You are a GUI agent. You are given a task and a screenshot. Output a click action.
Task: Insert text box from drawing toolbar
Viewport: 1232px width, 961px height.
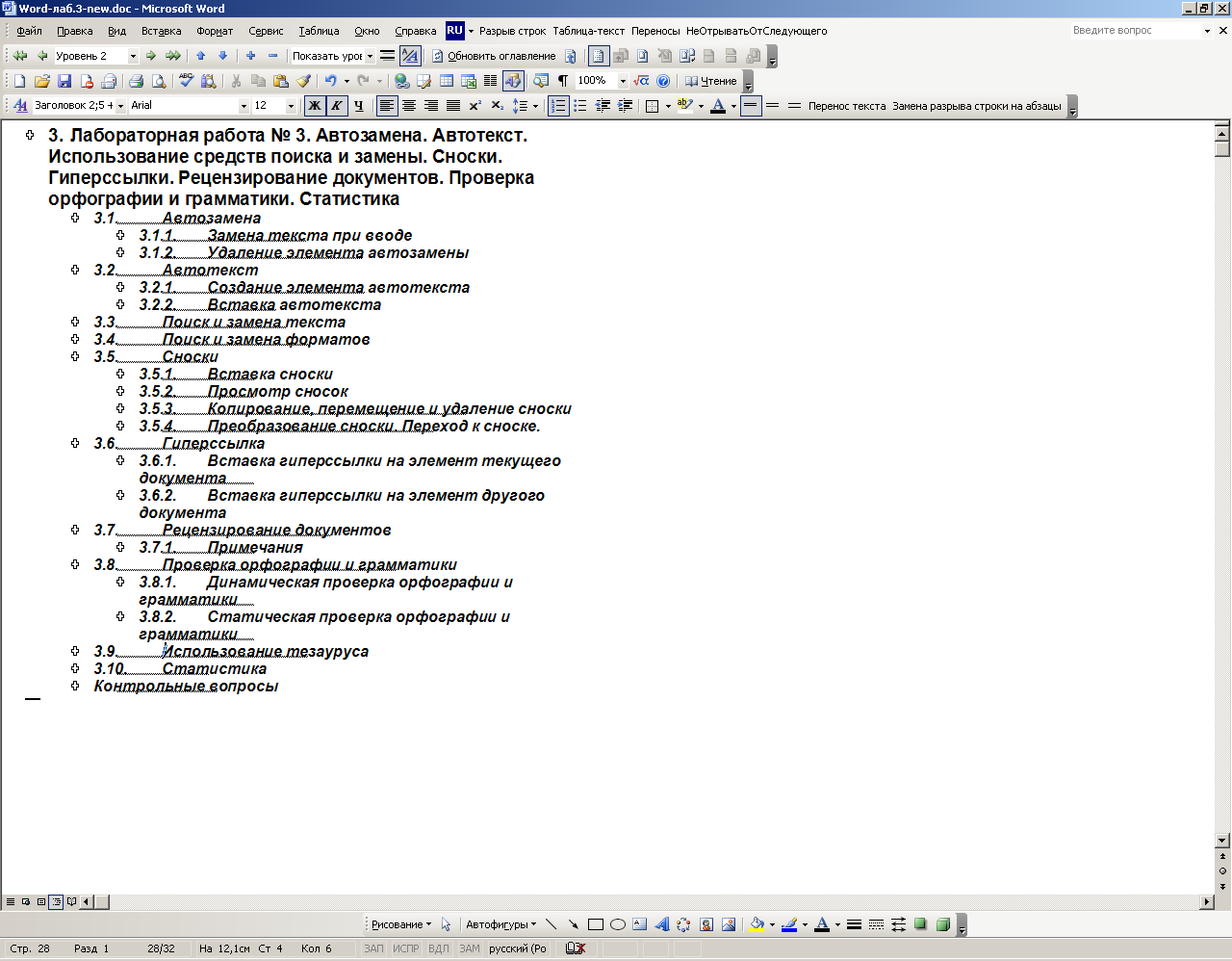click(x=640, y=924)
